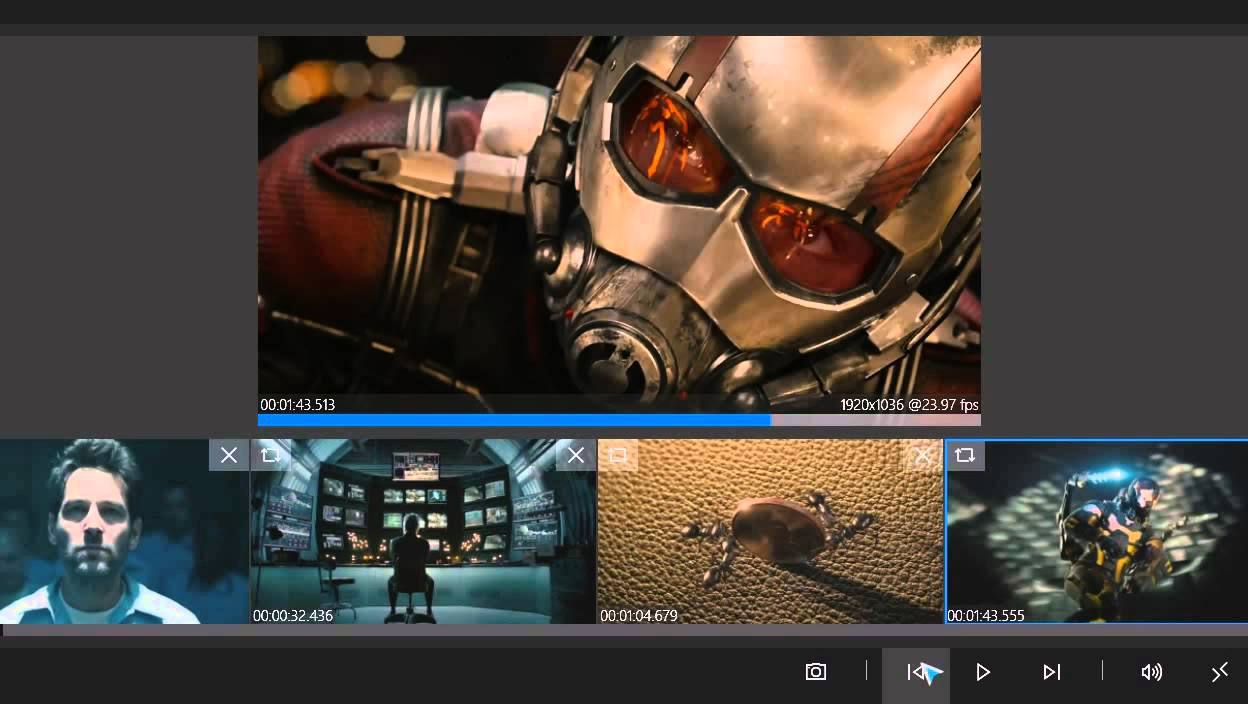Image resolution: width=1248 pixels, height=704 pixels.
Task: Collapse the player with the shrink arrows icon
Action: (1219, 672)
